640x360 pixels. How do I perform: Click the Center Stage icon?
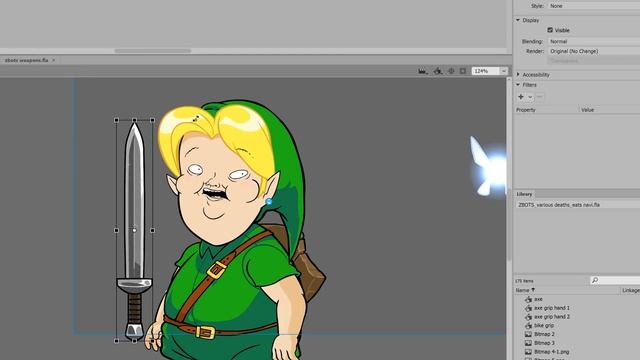451,71
